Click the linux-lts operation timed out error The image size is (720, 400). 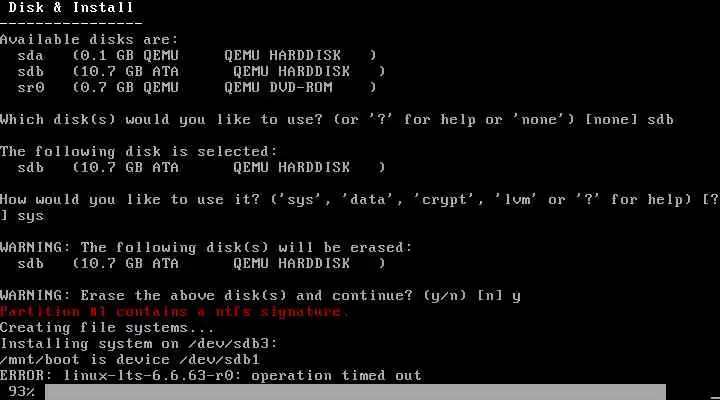pos(211,375)
